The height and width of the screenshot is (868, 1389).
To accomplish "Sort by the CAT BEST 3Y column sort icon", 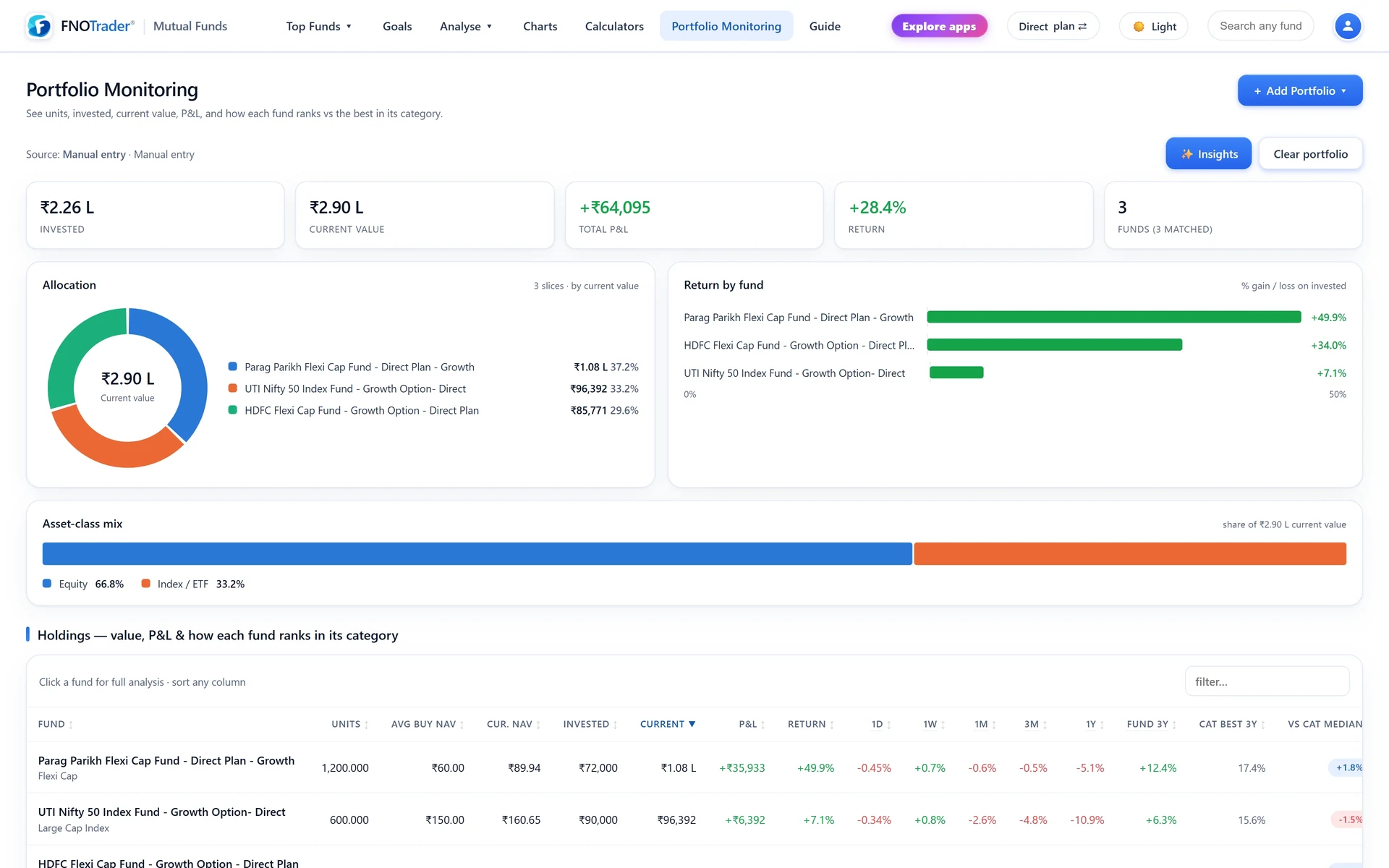I will tap(1263, 725).
